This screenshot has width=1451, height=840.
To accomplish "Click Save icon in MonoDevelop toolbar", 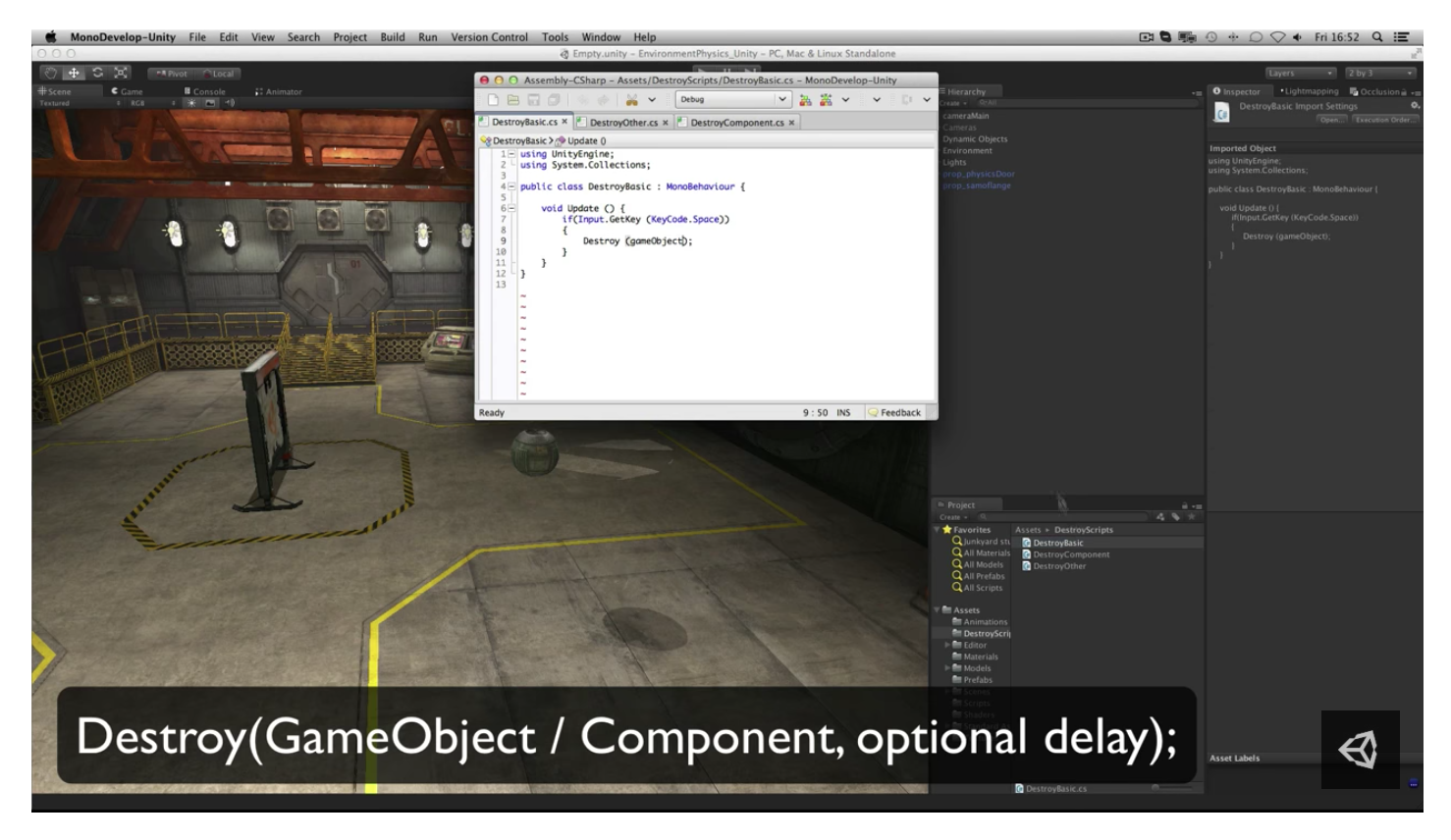I will pyautogui.click(x=534, y=99).
